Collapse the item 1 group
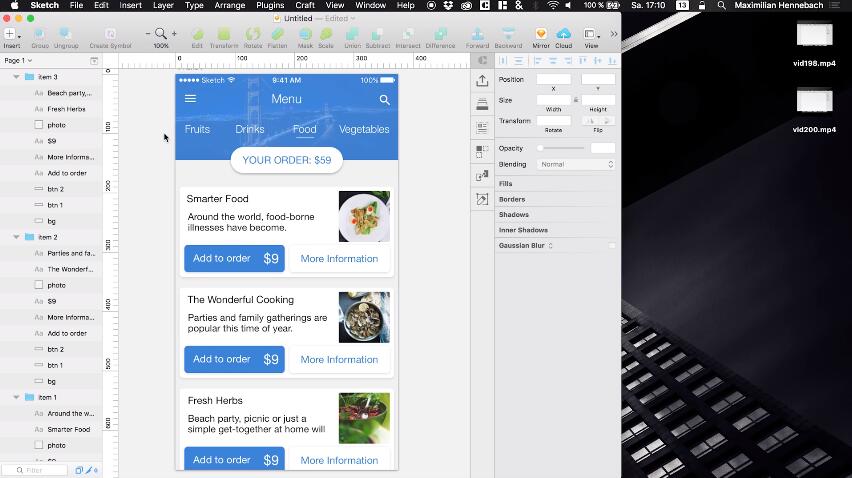 [x=16, y=397]
